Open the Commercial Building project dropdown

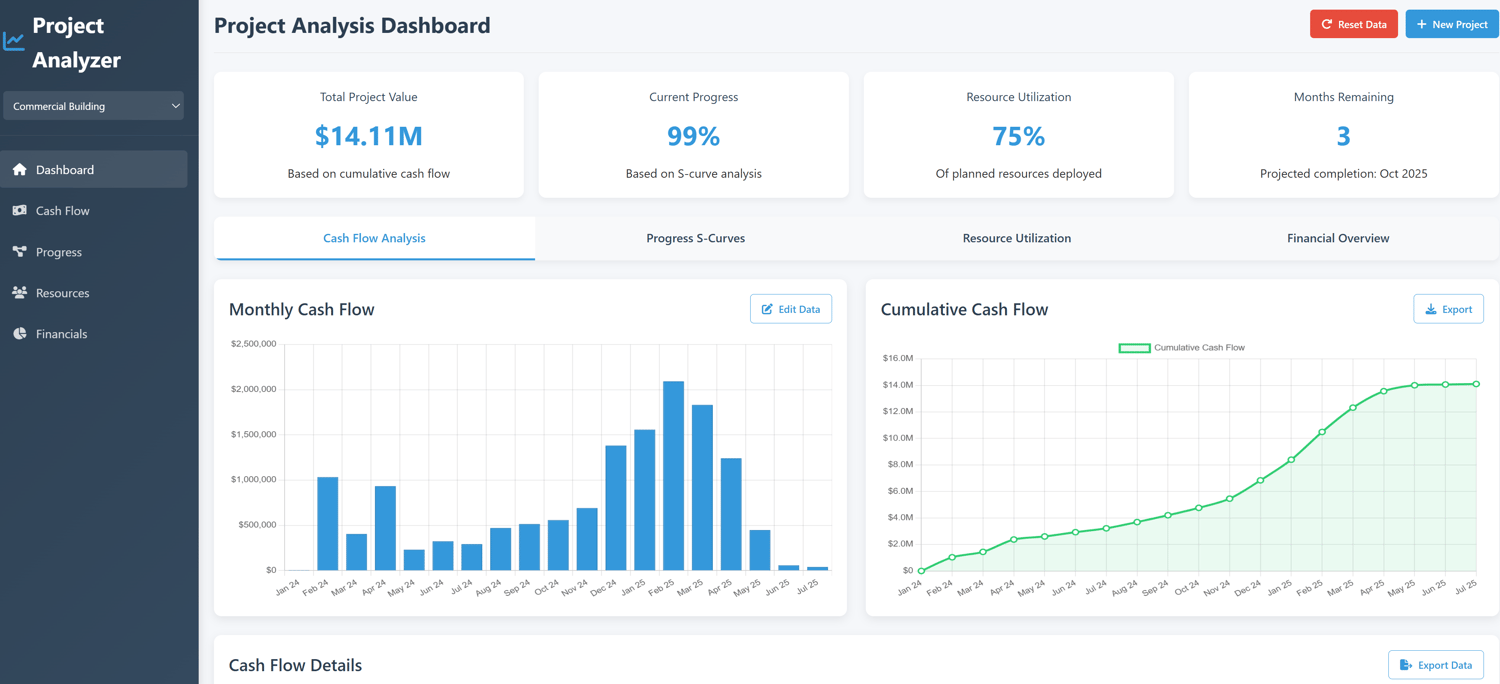tap(94, 106)
